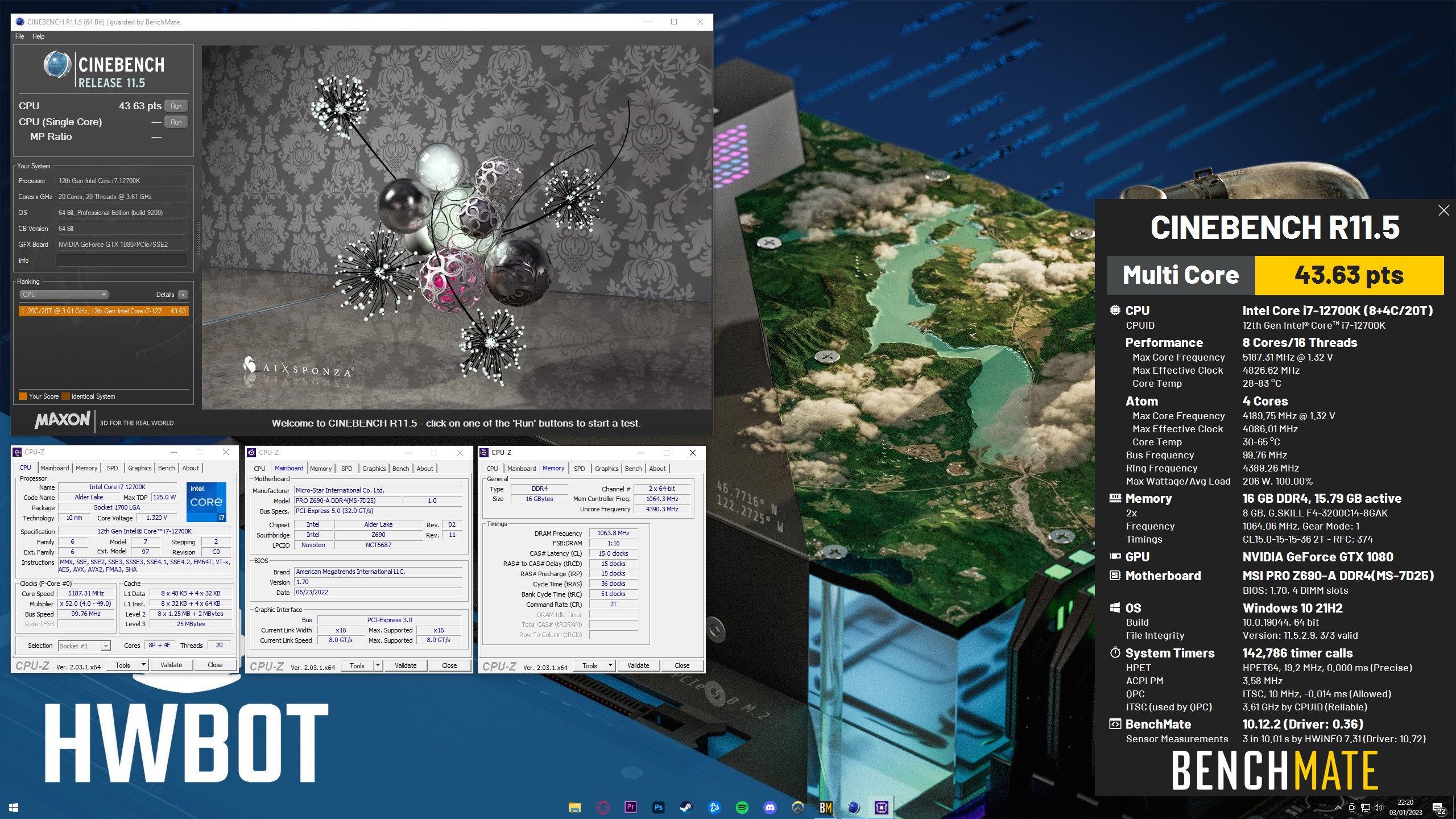
Task: Switch to Memory tab in left CPU-Z
Action: point(86,468)
